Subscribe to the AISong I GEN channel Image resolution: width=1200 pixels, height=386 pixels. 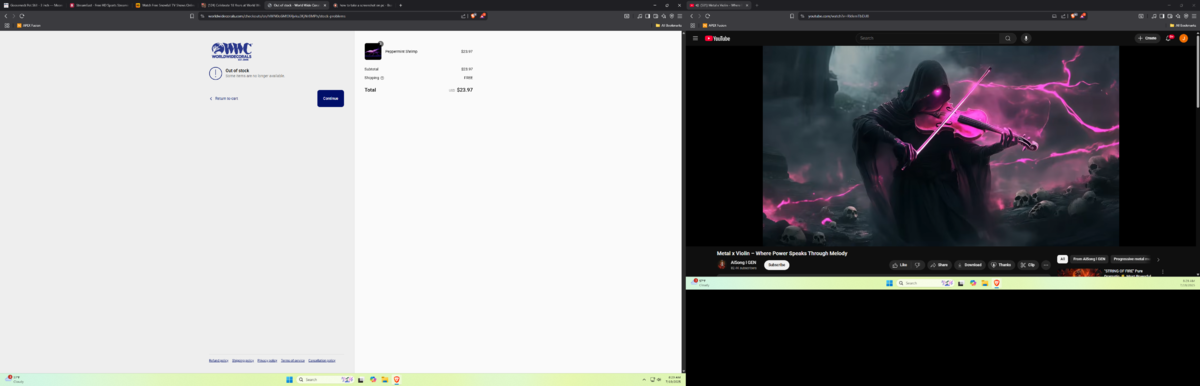(x=776, y=265)
